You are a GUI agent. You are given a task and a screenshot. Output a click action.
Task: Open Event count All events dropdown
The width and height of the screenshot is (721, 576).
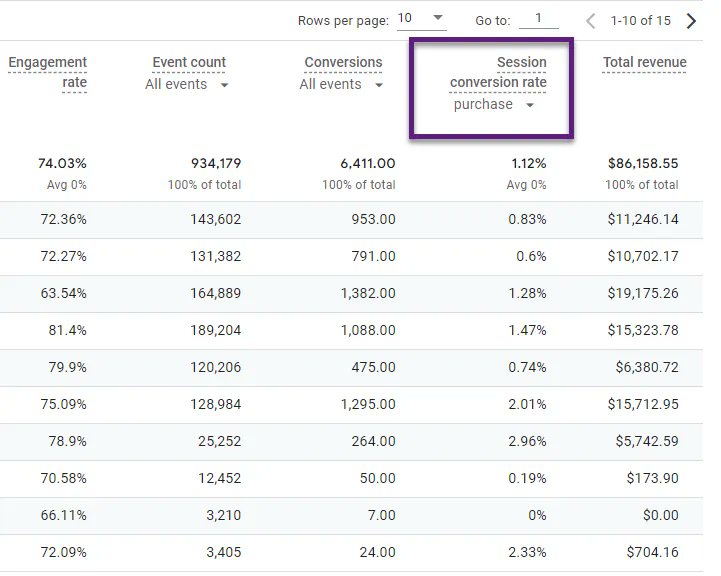pyautogui.click(x=186, y=85)
